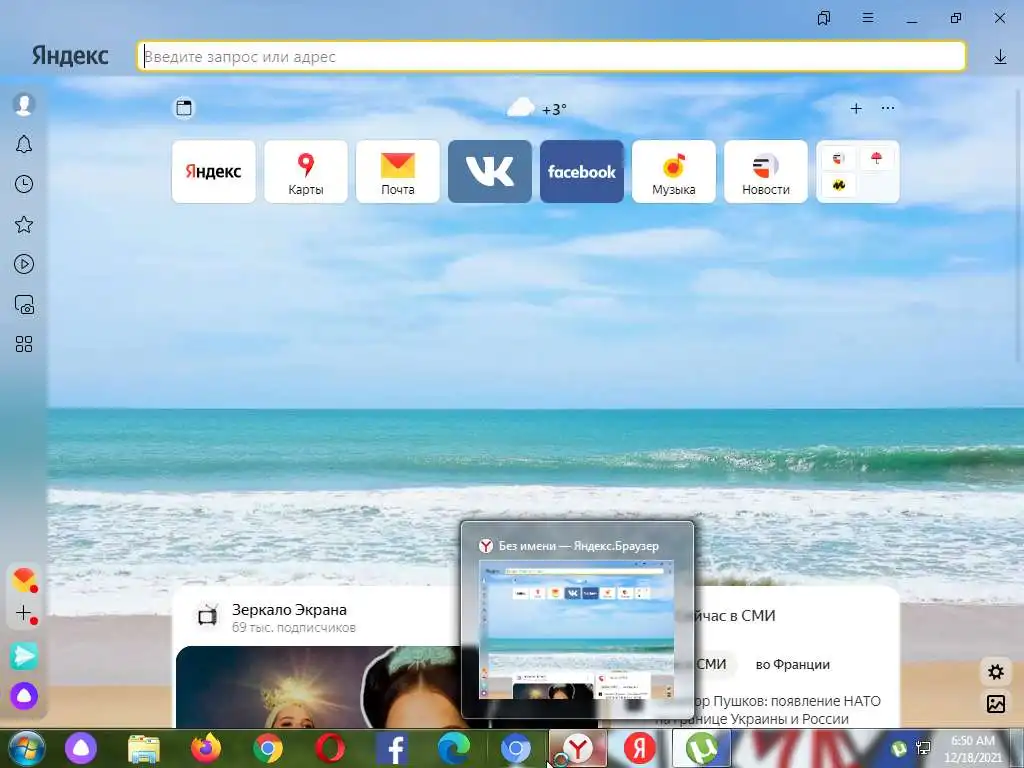The height and width of the screenshot is (768, 1024).
Task: Select the СМИ news tab
Action: pyautogui.click(x=711, y=664)
